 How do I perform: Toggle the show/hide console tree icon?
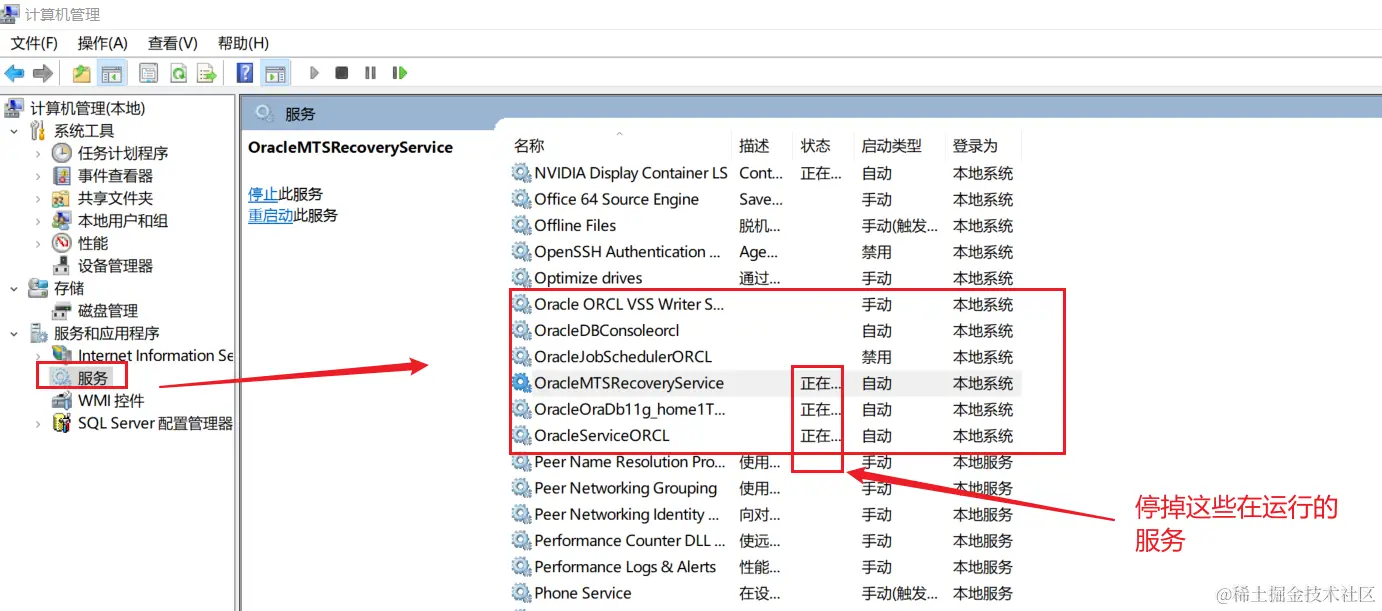(112, 73)
